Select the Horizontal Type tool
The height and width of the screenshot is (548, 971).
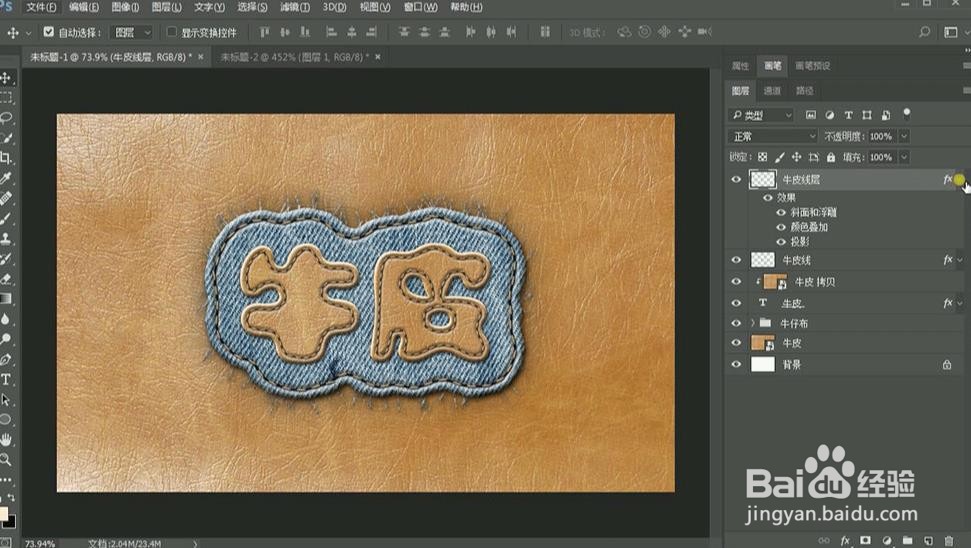(x=6, y=380)
